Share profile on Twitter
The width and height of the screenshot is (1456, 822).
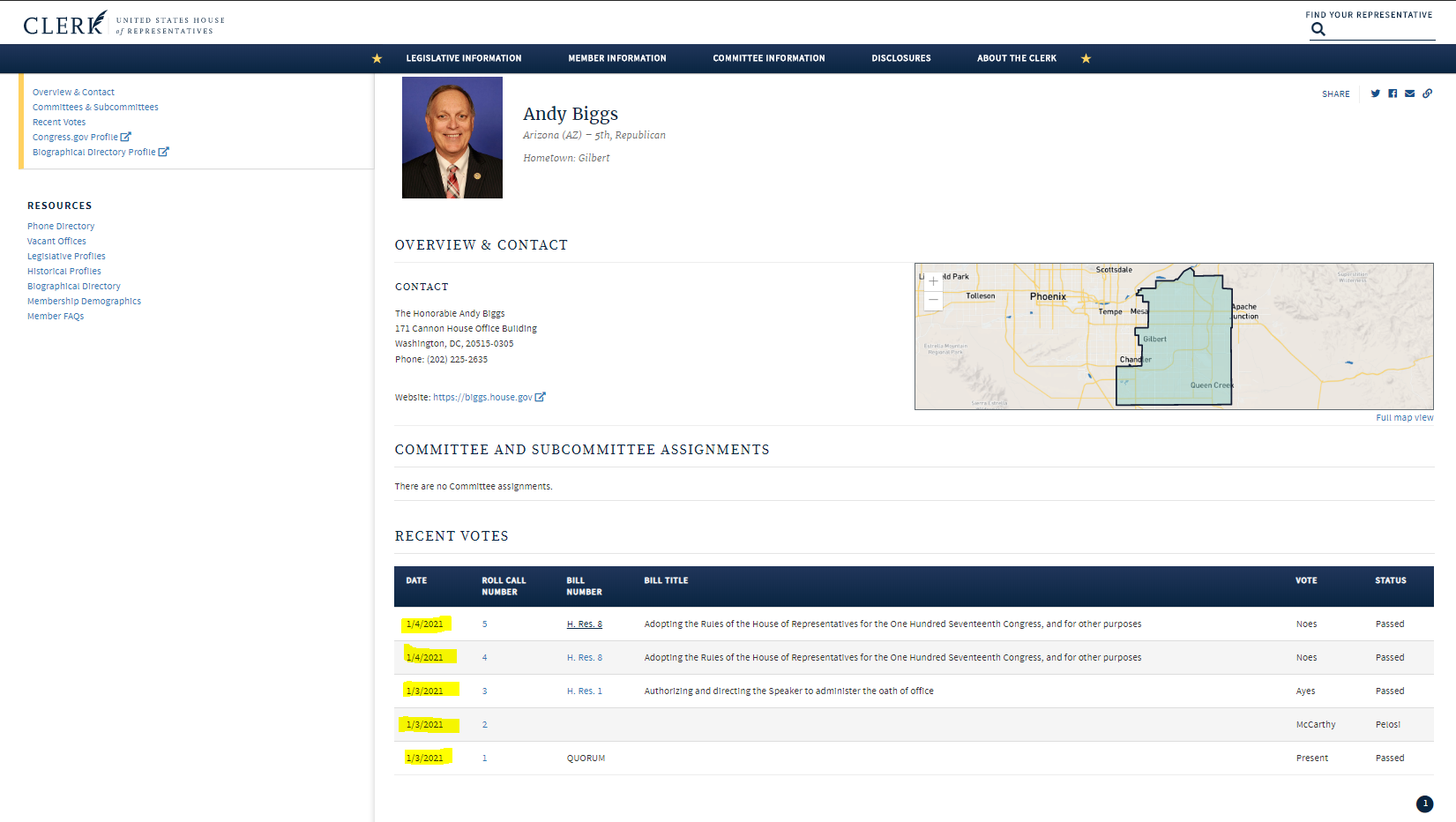pos(1375,93)
